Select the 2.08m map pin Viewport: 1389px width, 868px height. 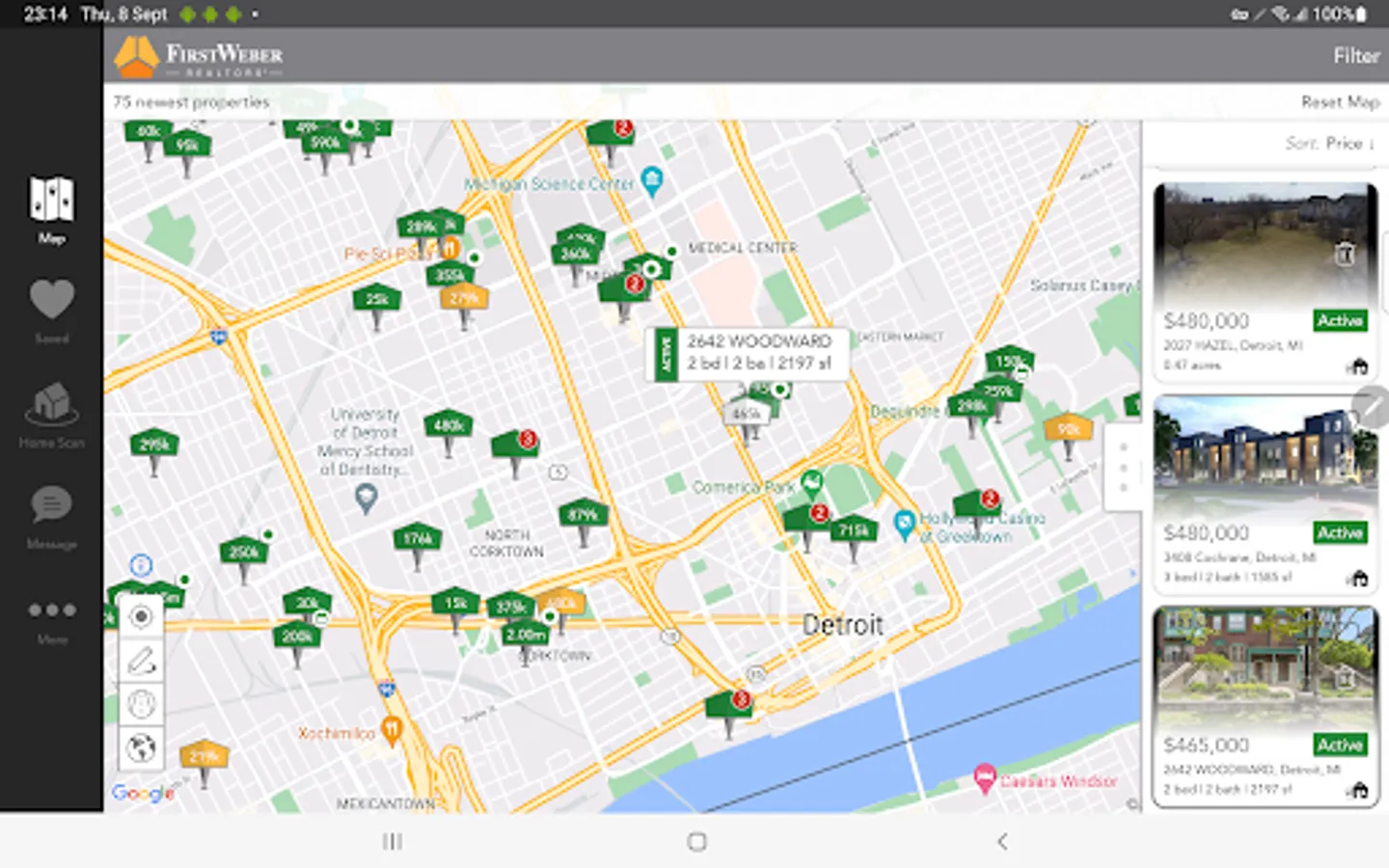coord(526,635)
